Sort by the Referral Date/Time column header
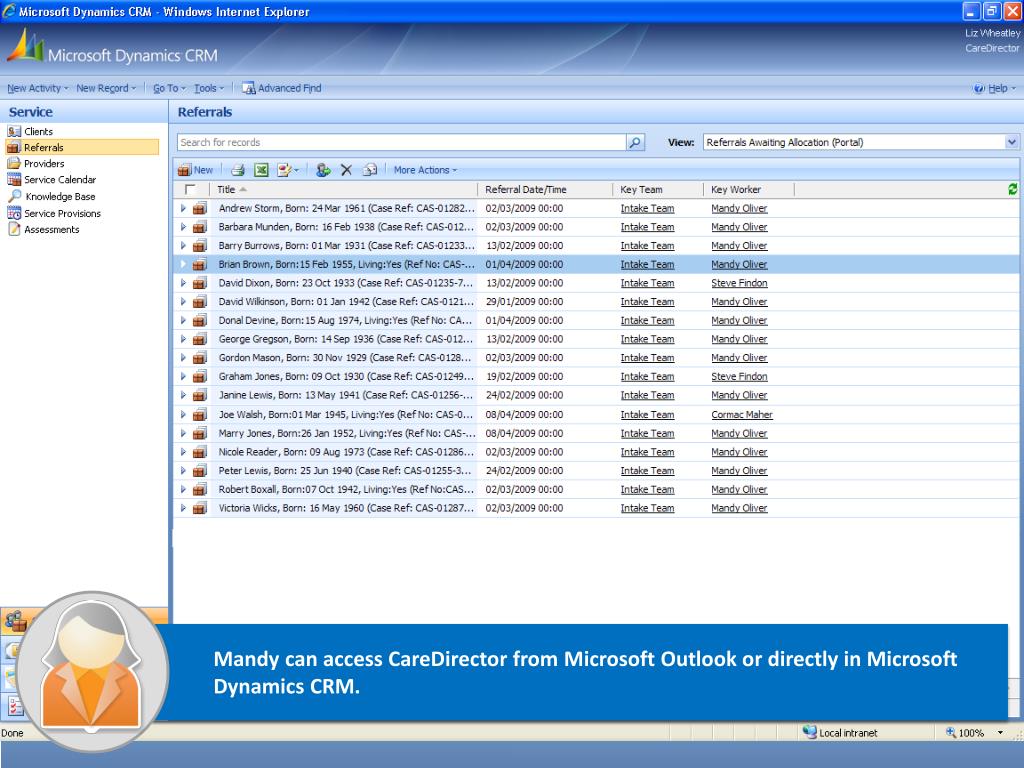This screenshot has width=1024, height=768. pos(546,189)
